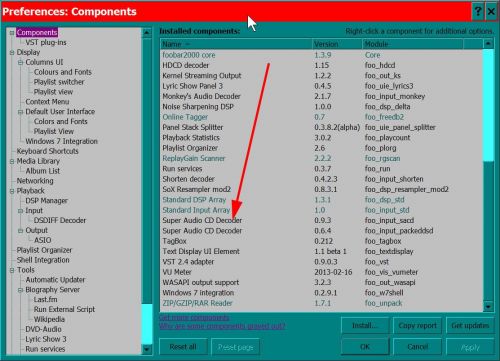
Task: Go to Keyboard Shortcuts
Action: pyautogui.click(x=47, y=151)
